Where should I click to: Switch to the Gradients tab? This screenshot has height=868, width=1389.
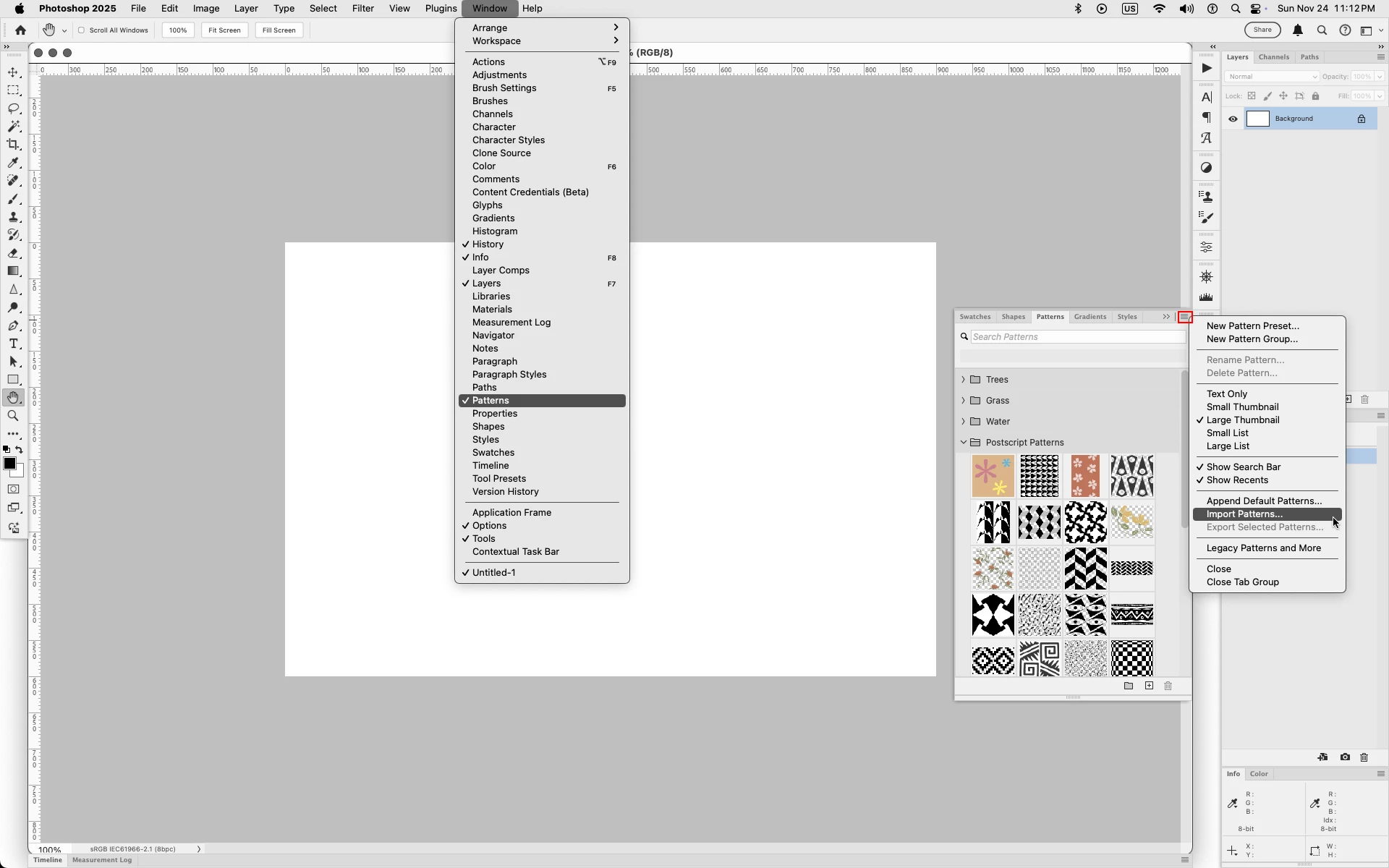[x=1089, y=317]
